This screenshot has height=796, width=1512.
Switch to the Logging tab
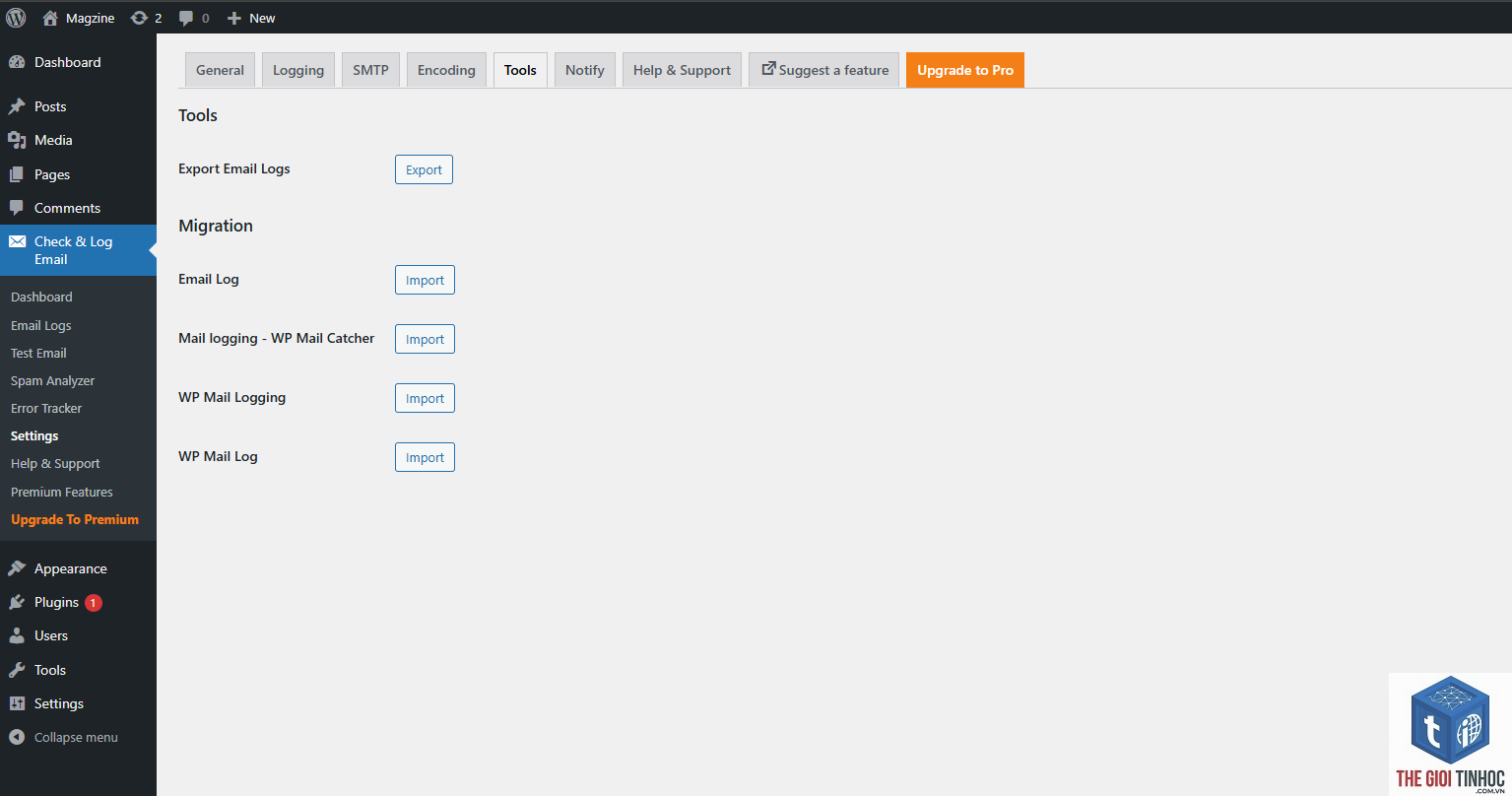[x=298, y=70]
